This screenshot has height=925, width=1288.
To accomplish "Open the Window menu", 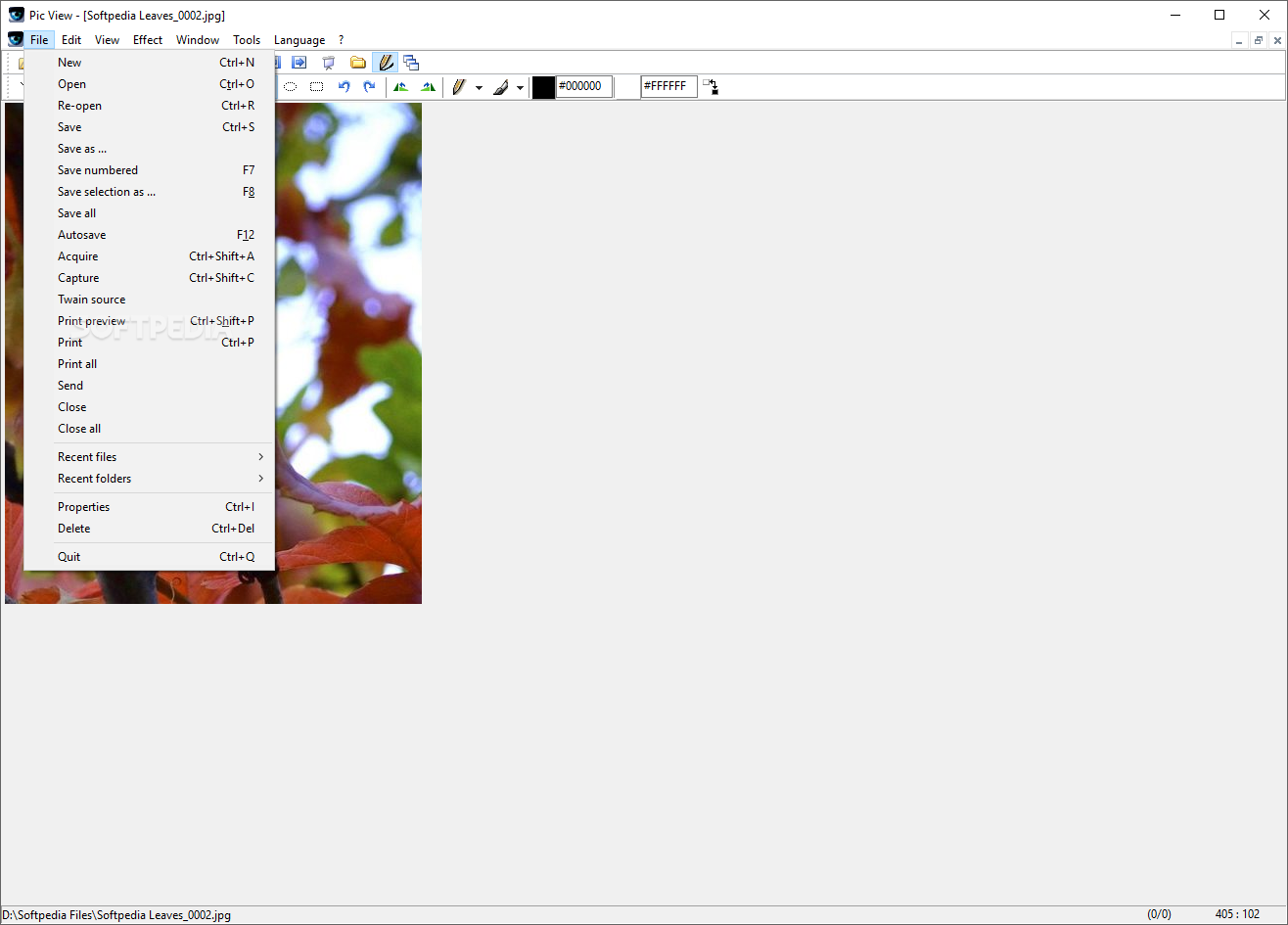I will coord(198,40).
